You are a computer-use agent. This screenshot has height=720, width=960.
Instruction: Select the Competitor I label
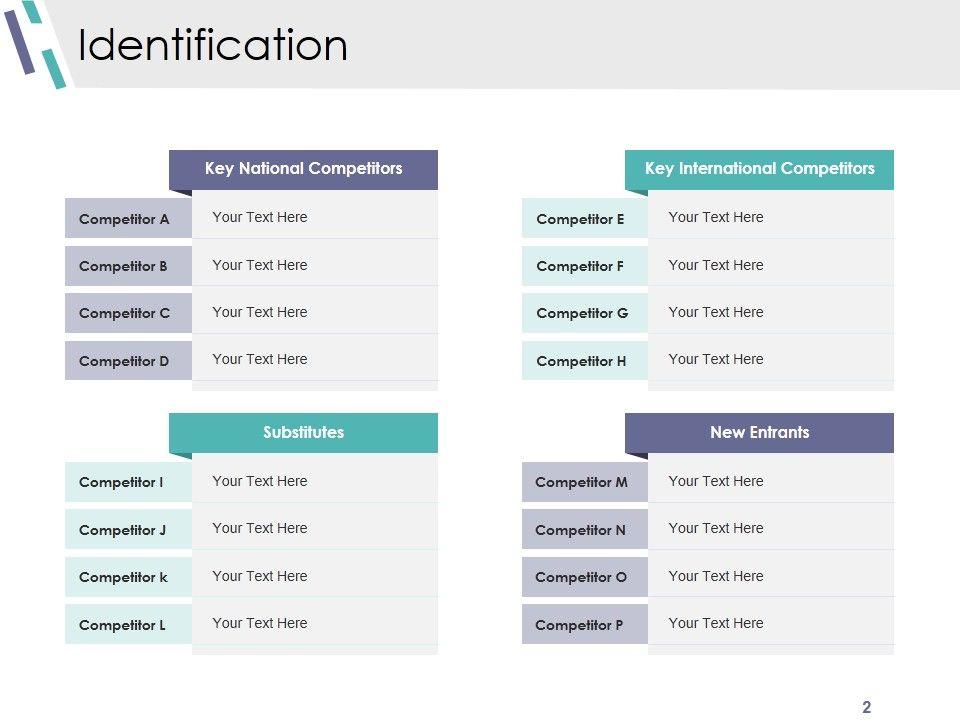122,482
